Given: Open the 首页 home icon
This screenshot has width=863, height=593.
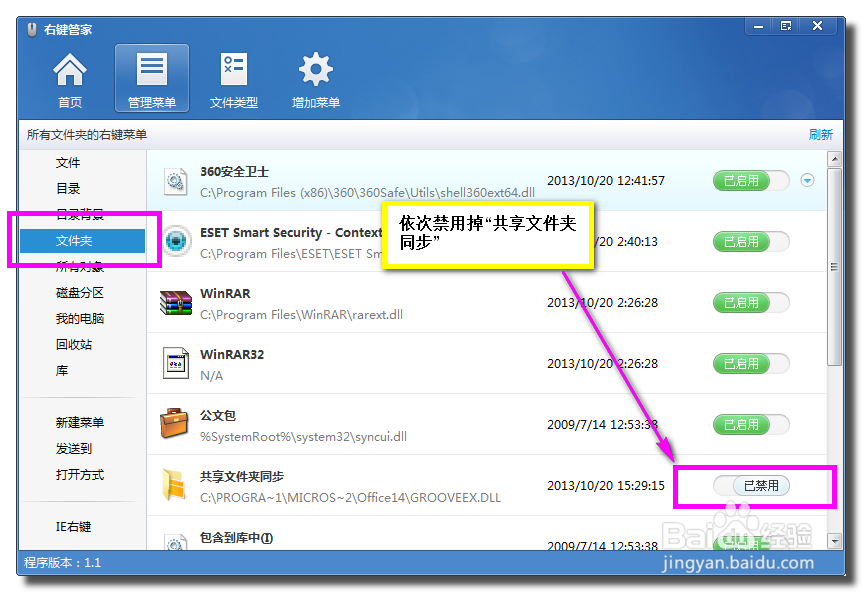Looking at the screenshot, I should click(x=70, y=80).
